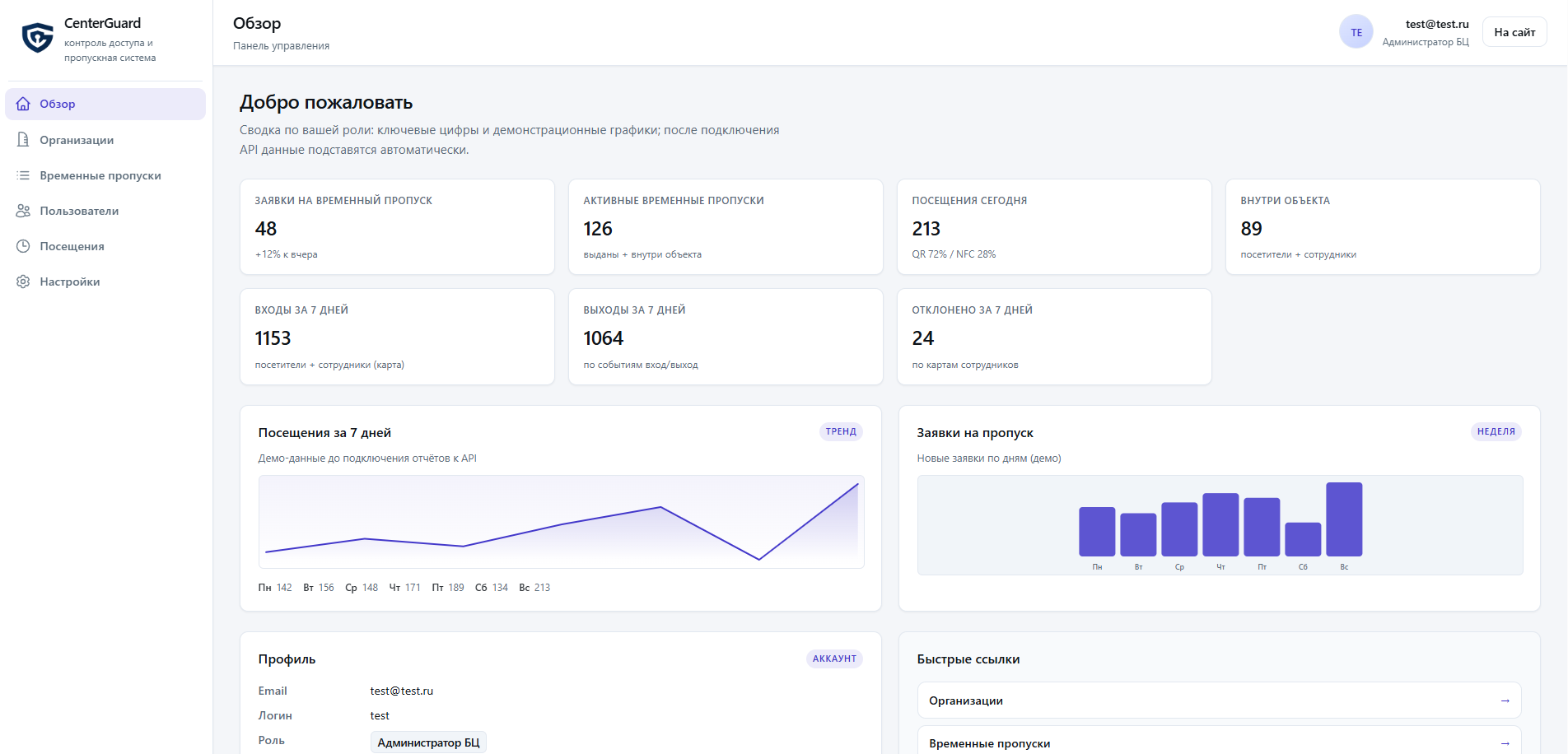Click the gear icon beside Настройки
Viewport: 1568px width, 754px height.
[x=23, y=282]
